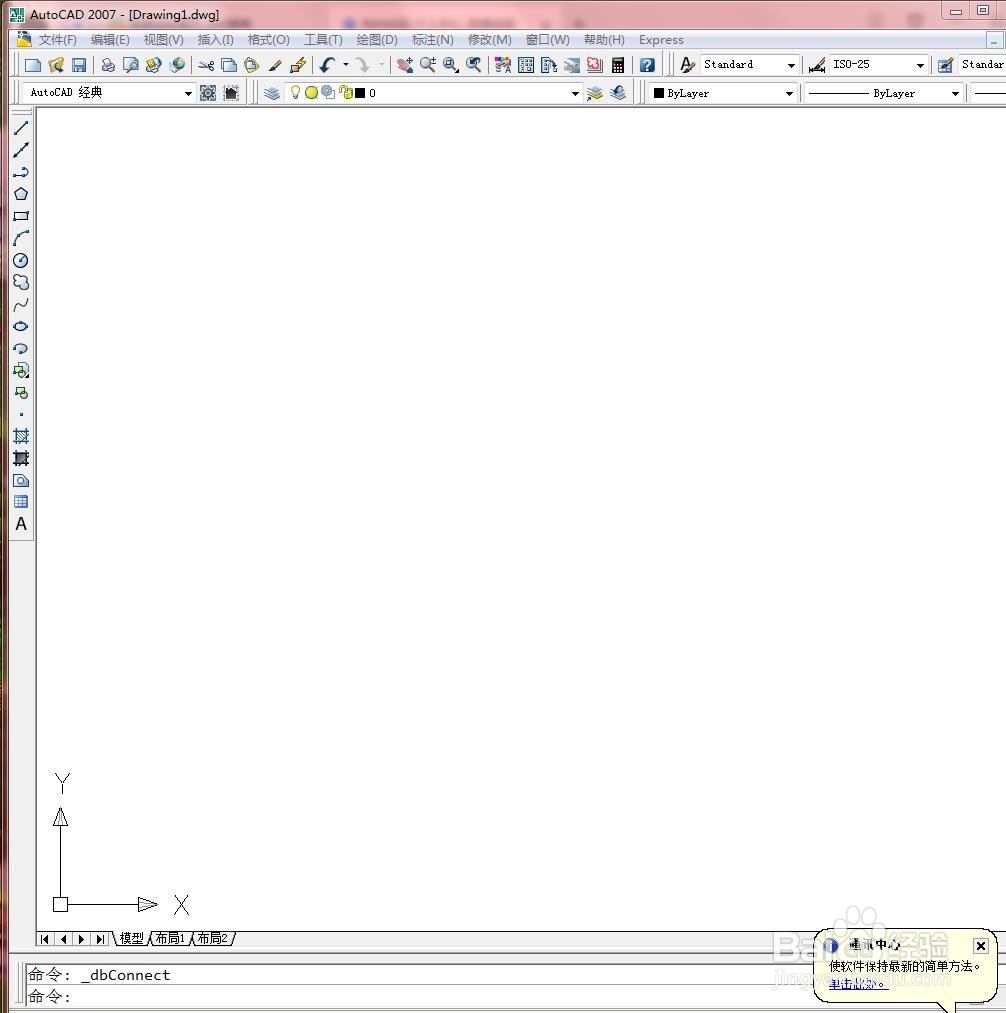Click the New drawing icon
The width and height of the screenshot is (1006, 1013).
pyautogui.click(x=32, y=65)
